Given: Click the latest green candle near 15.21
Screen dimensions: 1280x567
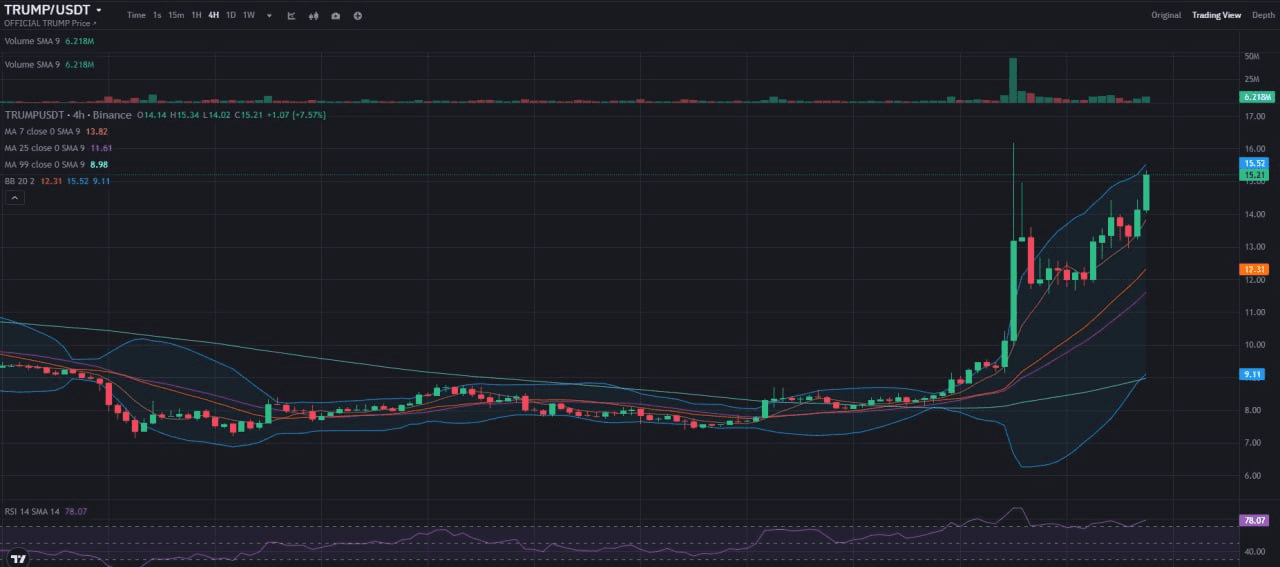Looking at the screenshot, I should tap(1146, 192).
